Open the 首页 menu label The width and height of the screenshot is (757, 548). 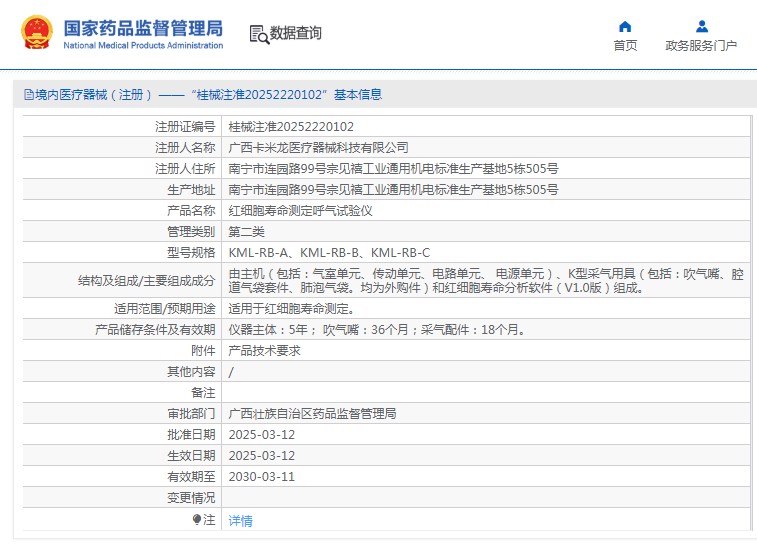click(625, 46)
